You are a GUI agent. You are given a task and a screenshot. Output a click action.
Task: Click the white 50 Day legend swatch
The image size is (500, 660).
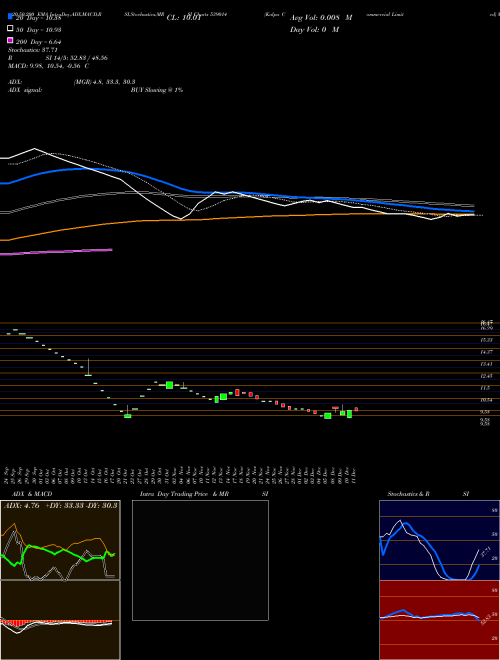click(x=10, y=29)
